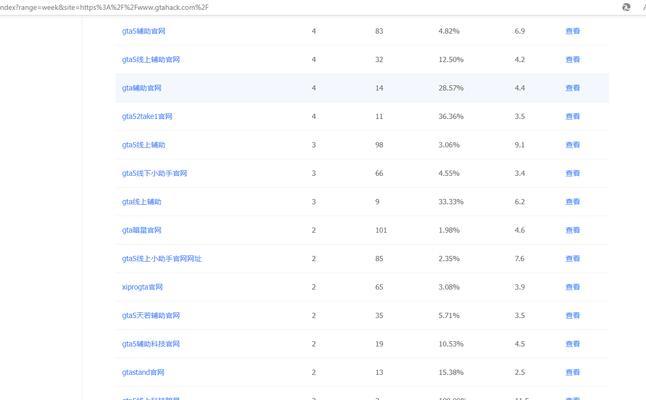Select the 4.55% cell
The width and height of the screenshot is (646, 400).
(x=449, y=173)
